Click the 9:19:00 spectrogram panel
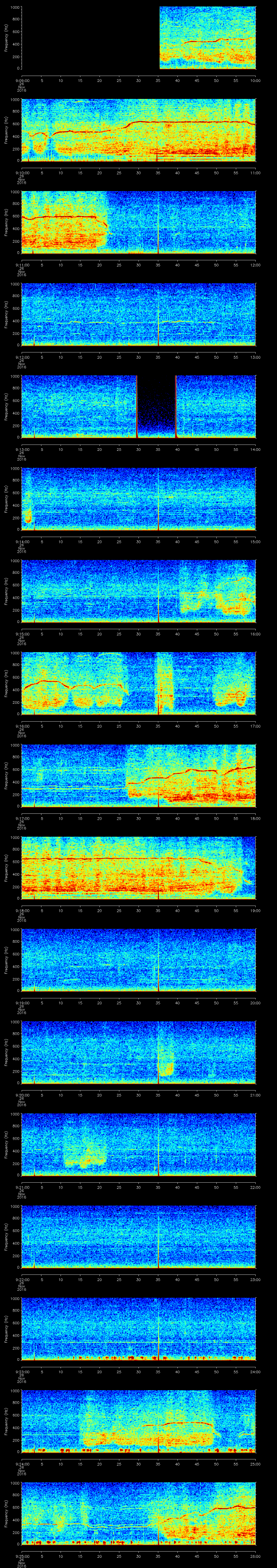 tap(138, 960)
